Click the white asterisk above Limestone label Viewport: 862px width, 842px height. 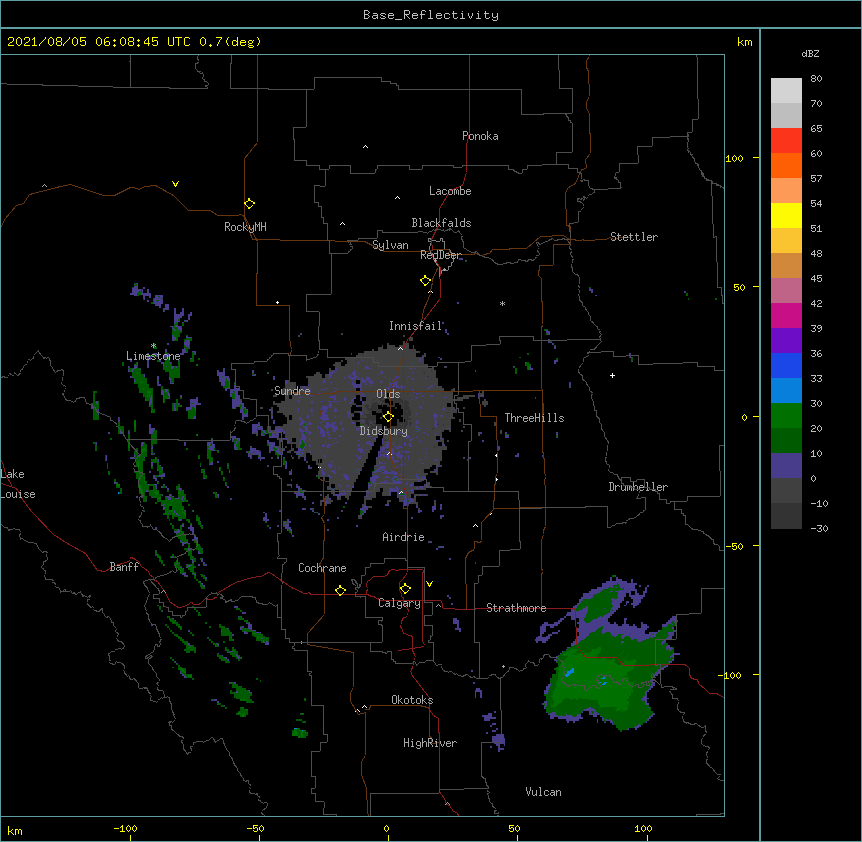(154, 346)
